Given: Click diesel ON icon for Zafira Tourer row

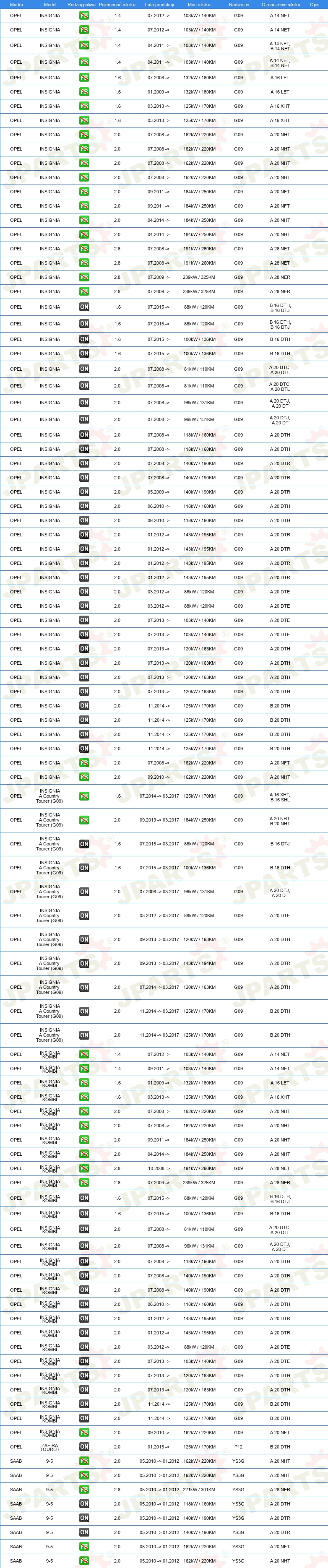Looking at the screenshot, I should coord(84,1446).
